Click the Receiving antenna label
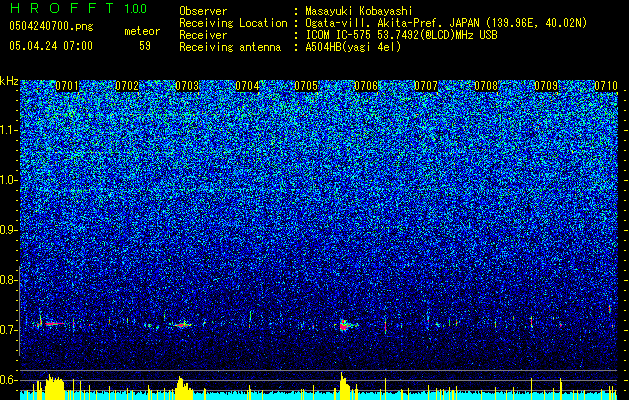This screenshot has width=629, height=400. (x=230, y=47)
